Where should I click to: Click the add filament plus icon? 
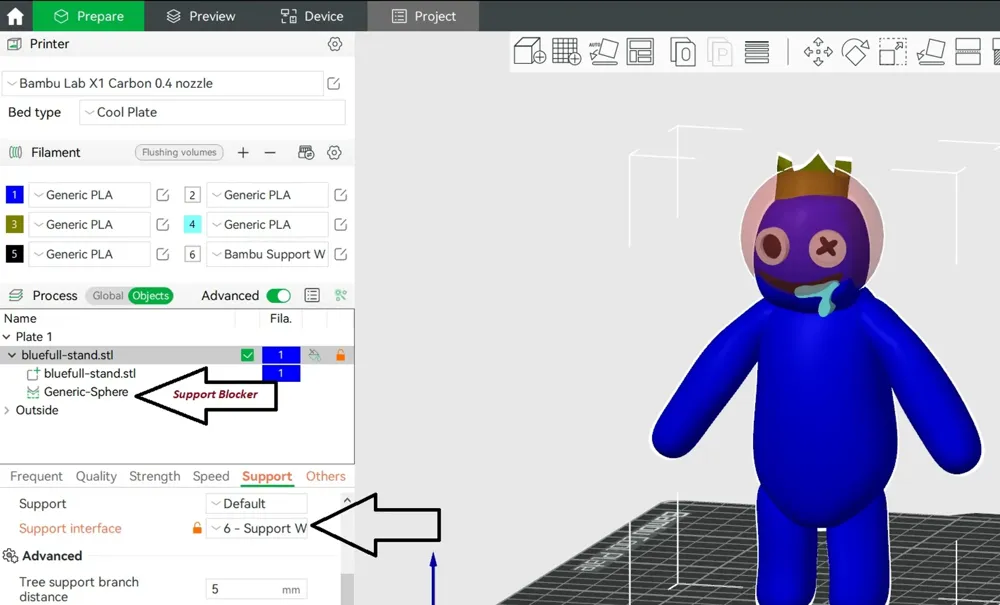point(243,153)
